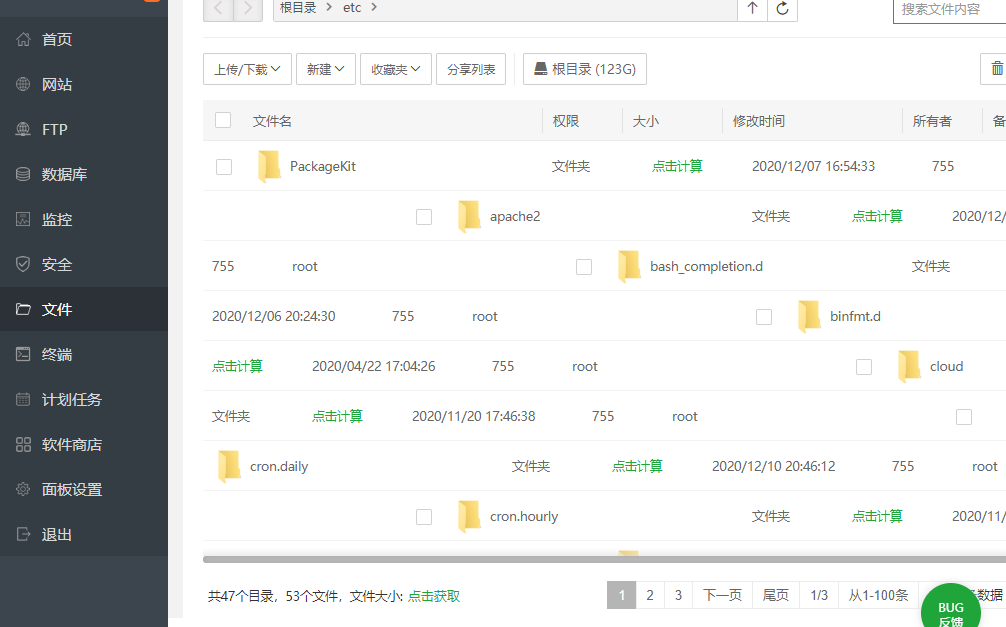Viewport: 1006px width, 627px height.
Task: Check the binfmt.d folder checkbox
Action: point(764,317)
